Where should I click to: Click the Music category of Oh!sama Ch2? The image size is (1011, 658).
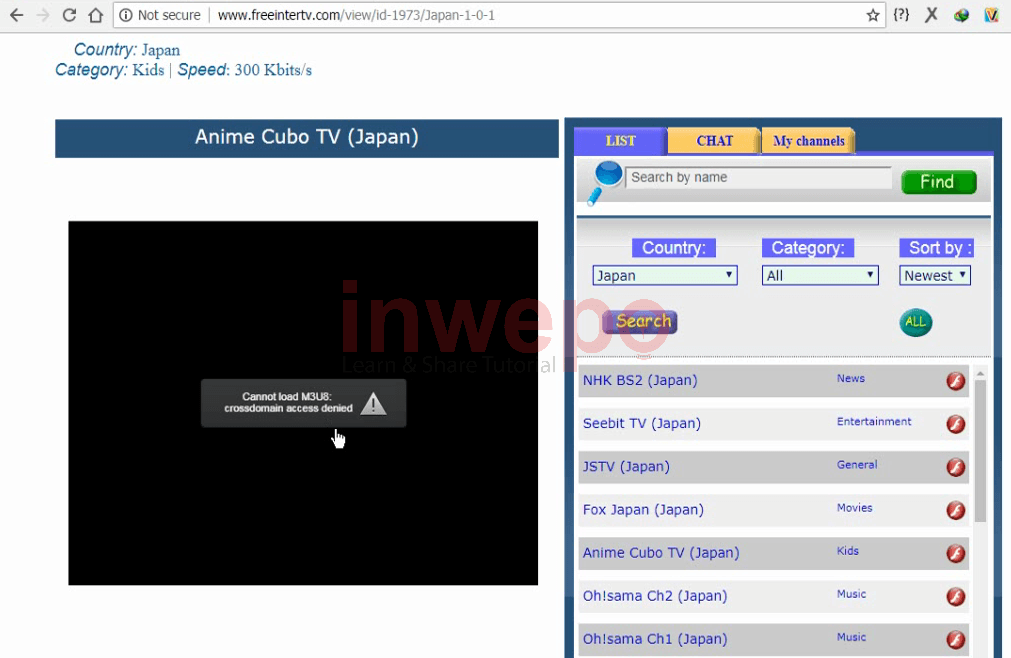[x=851, y=594]
